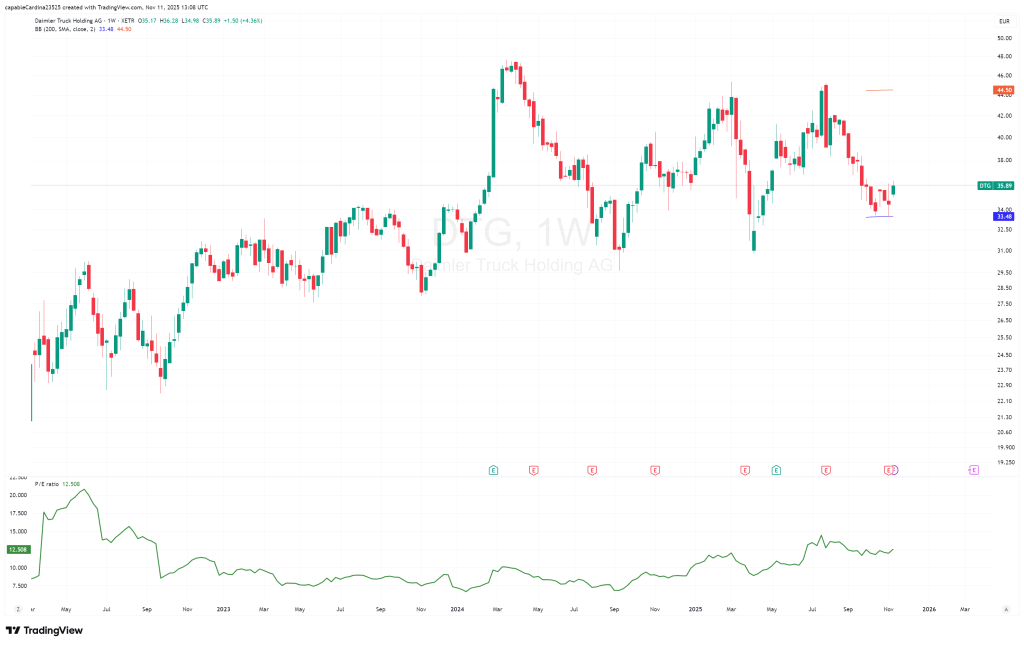Image resolution: width=1024 pixels, height=645 pixels.
Task: Select the P/E ratio indicator label
Action: (47, 483)
